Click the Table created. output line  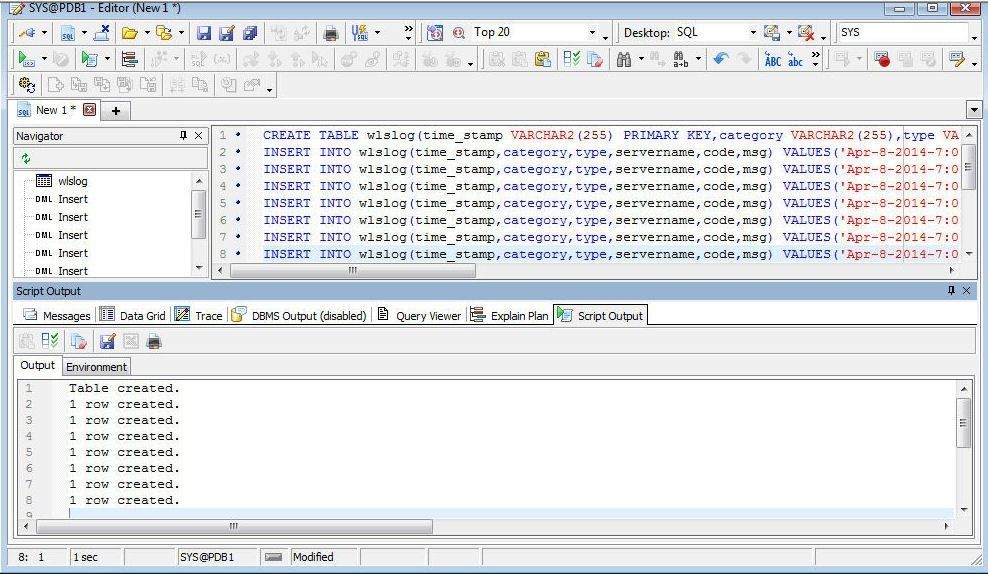124,388
